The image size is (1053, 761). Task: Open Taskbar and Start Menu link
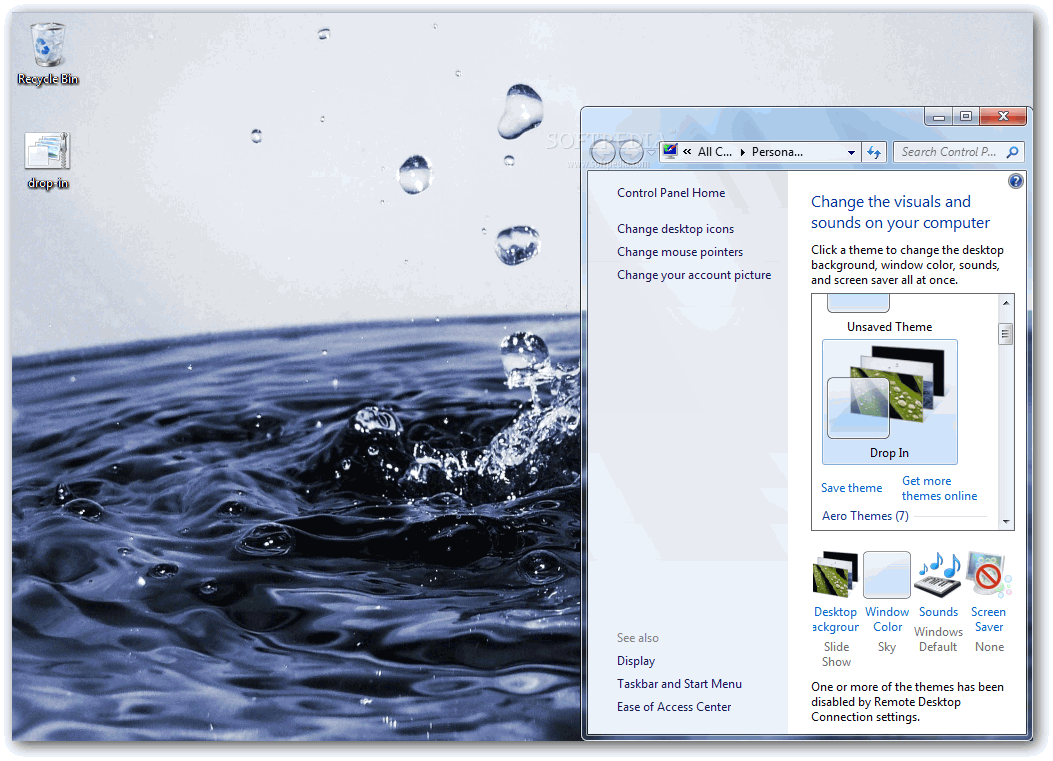pos(679,684)
